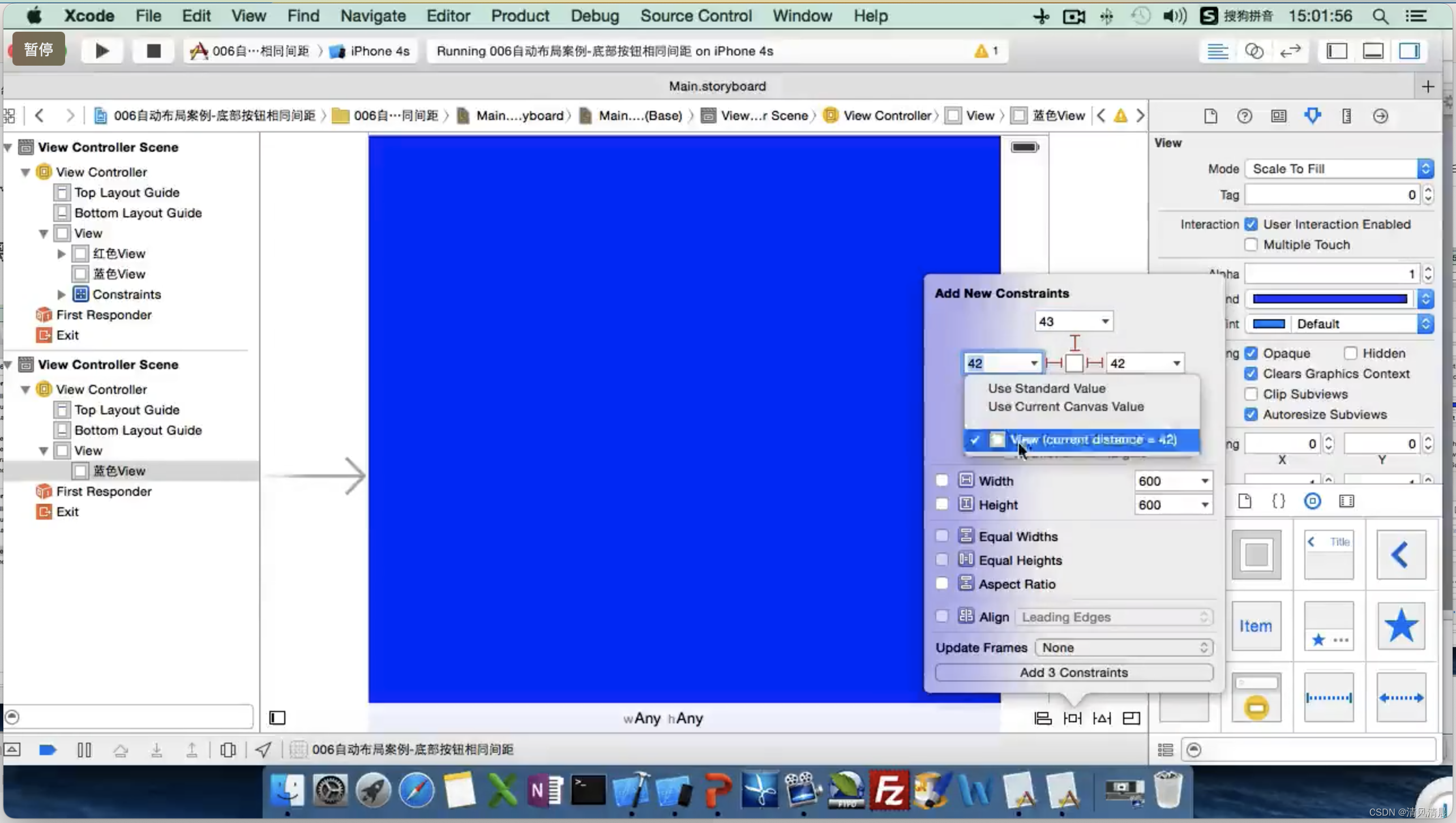Click the background color swatch in inspector

tap(1329, 299)
